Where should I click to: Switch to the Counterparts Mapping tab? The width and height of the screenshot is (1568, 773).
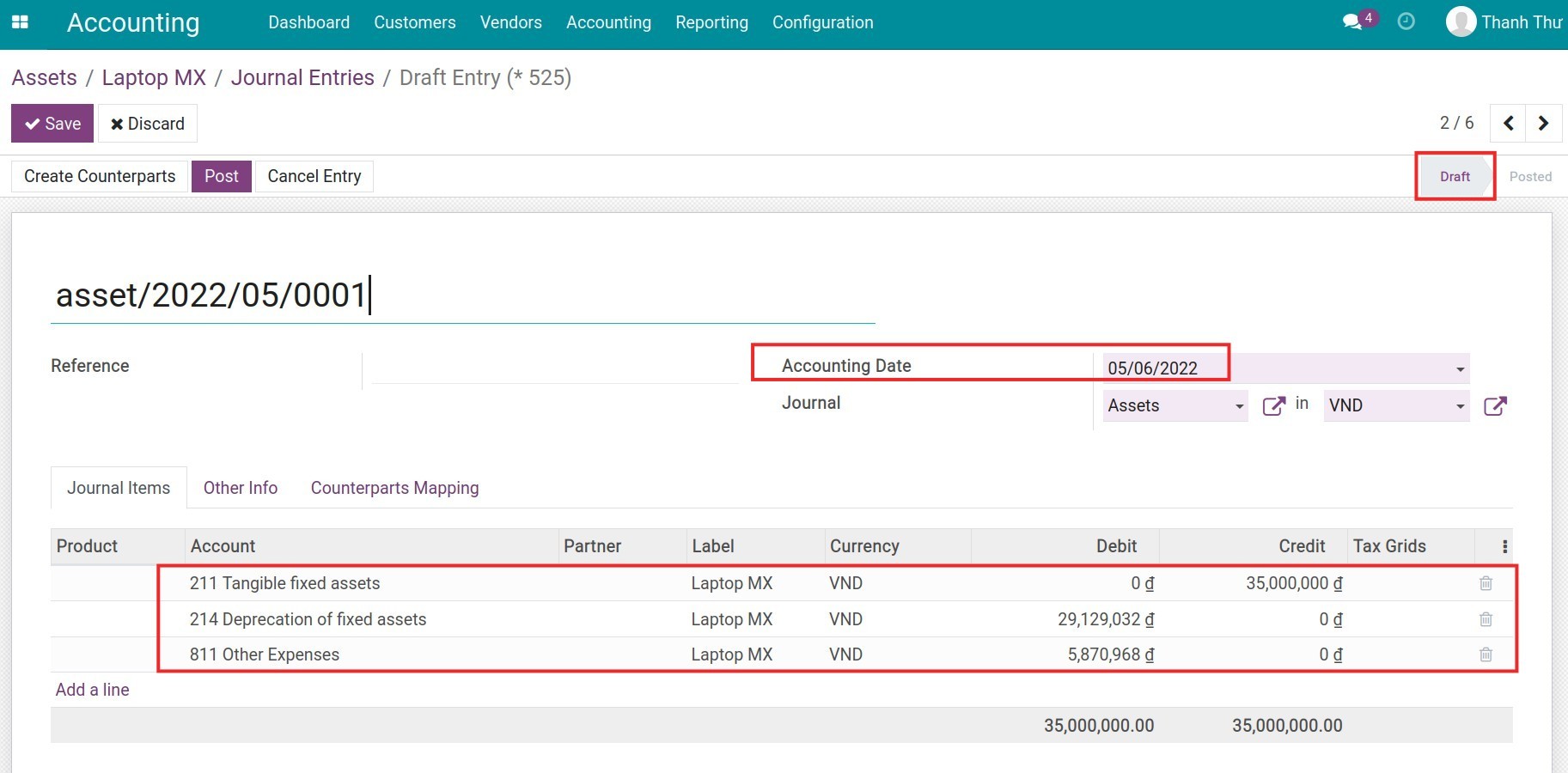pyautogui.click(x=394, y=488)
